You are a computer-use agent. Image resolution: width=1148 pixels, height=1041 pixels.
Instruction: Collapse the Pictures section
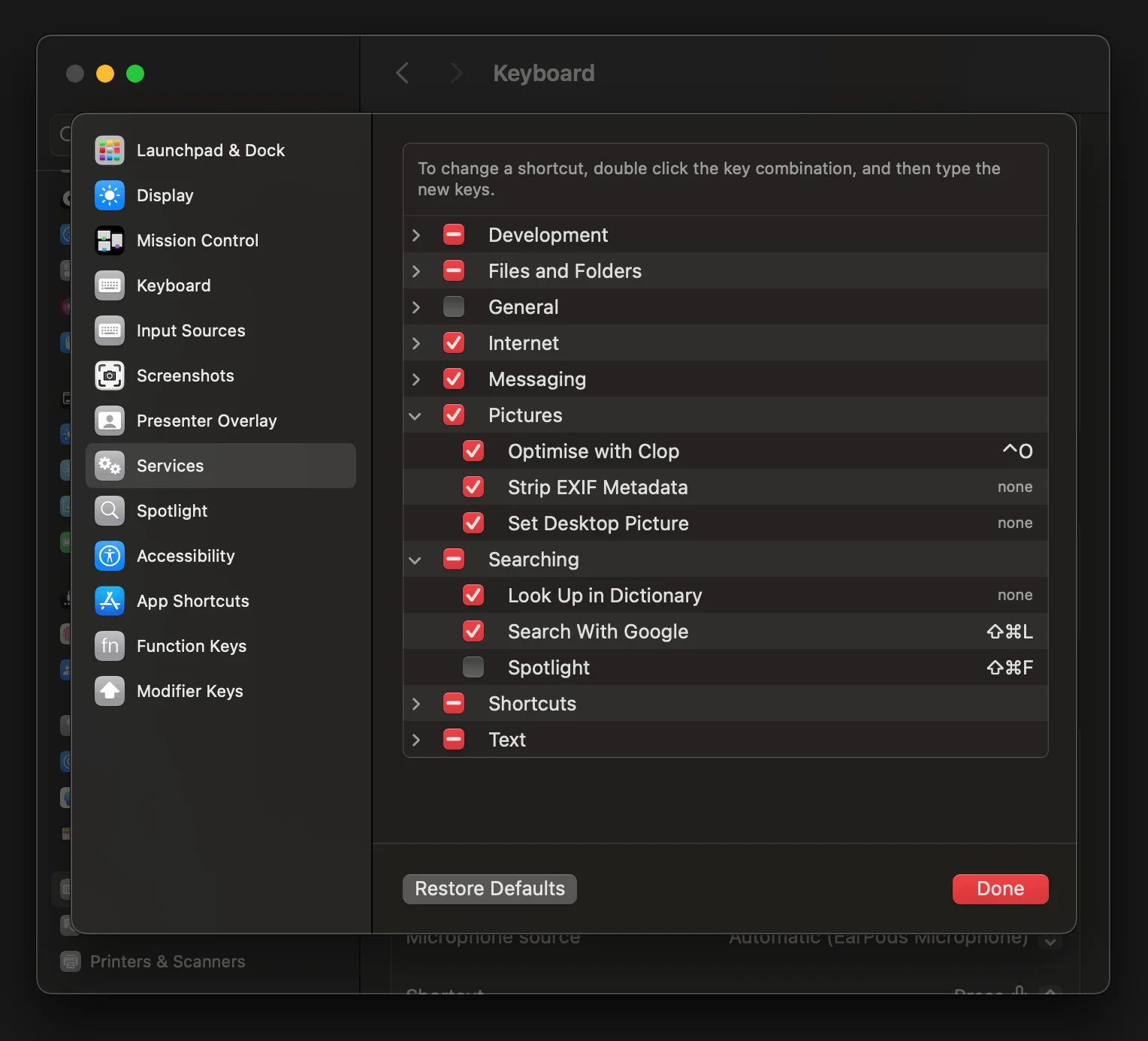click(x=415, y=415)
